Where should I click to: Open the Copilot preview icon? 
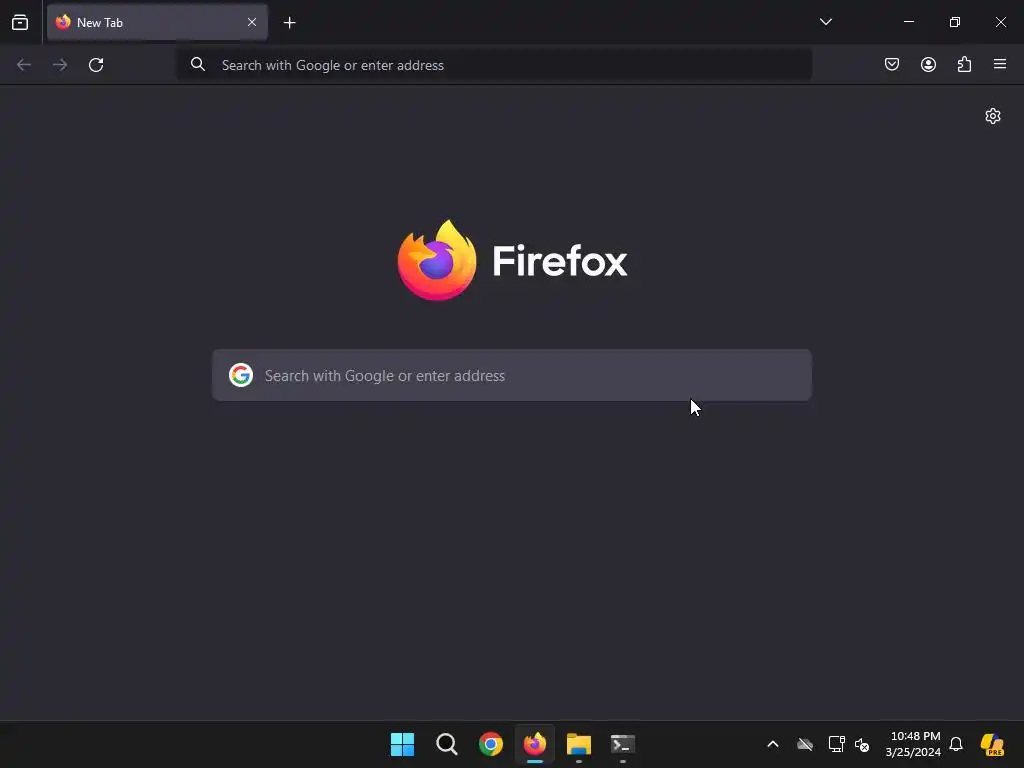[993, 744]
